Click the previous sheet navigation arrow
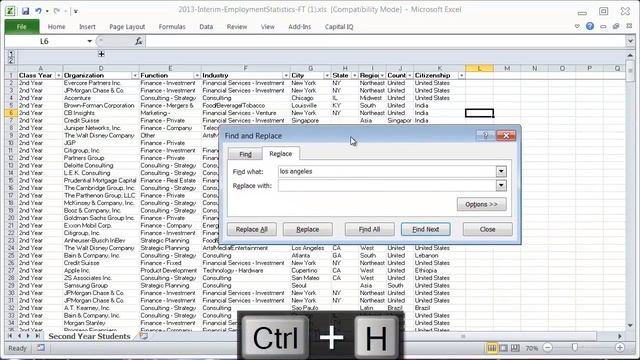Viewport: 640px width, 360px height. tap(19, 336)
